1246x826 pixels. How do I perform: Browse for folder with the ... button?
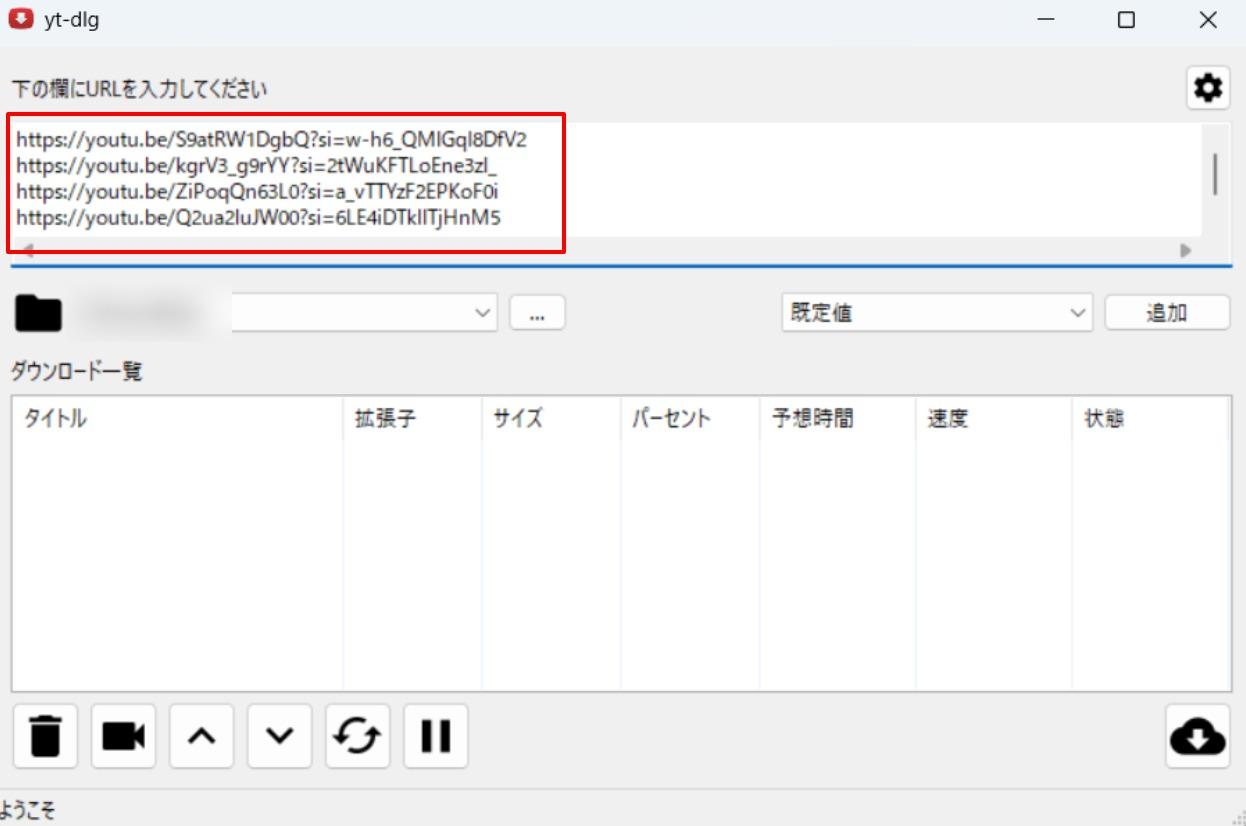[x=537, y=313]
